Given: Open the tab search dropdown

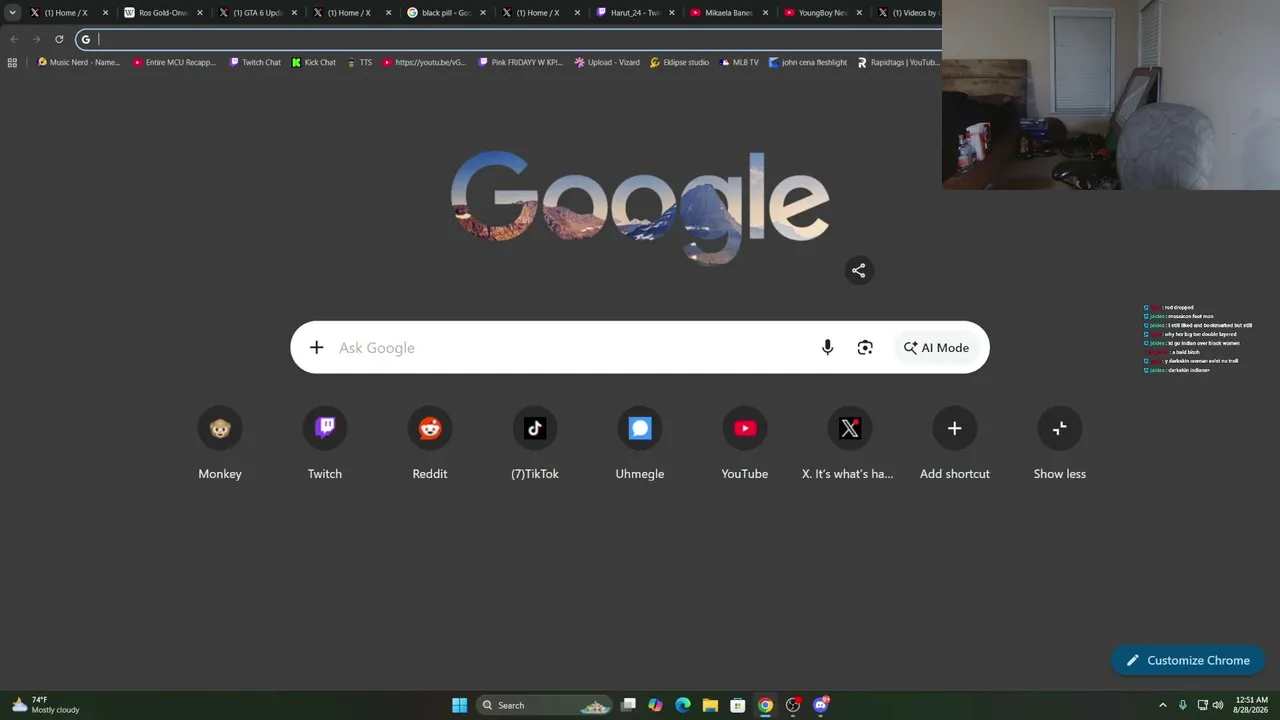Looking at the screenshot, I should pyautogui.click(x=12, y=13).
